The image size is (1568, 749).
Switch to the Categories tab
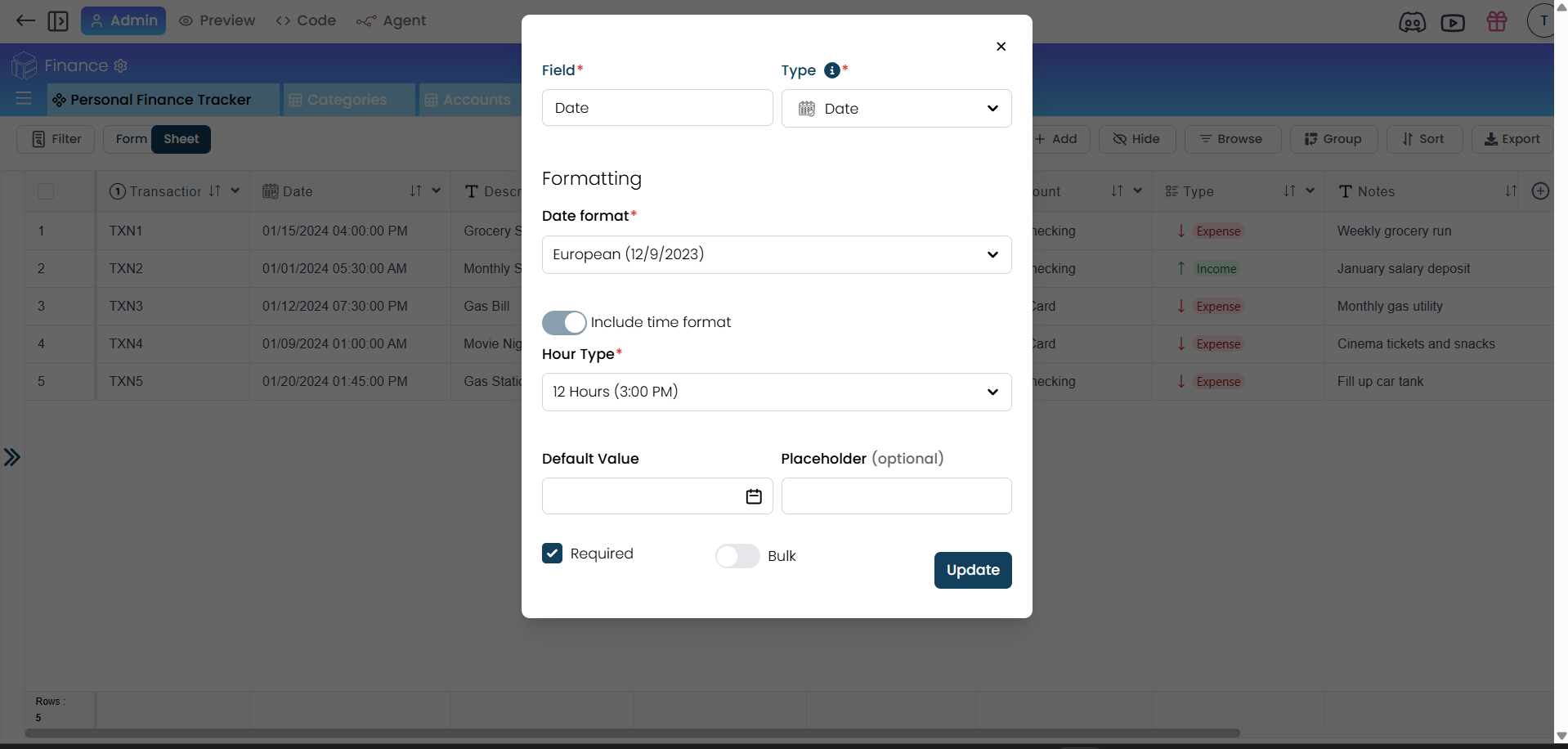pos(347,100)
